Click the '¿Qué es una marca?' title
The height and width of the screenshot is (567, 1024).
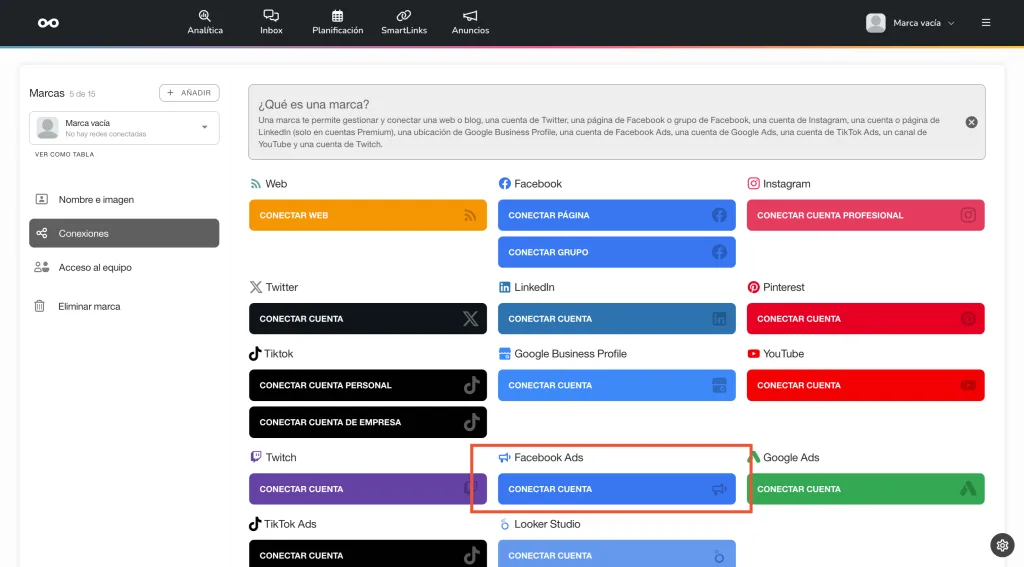[313, 105]
